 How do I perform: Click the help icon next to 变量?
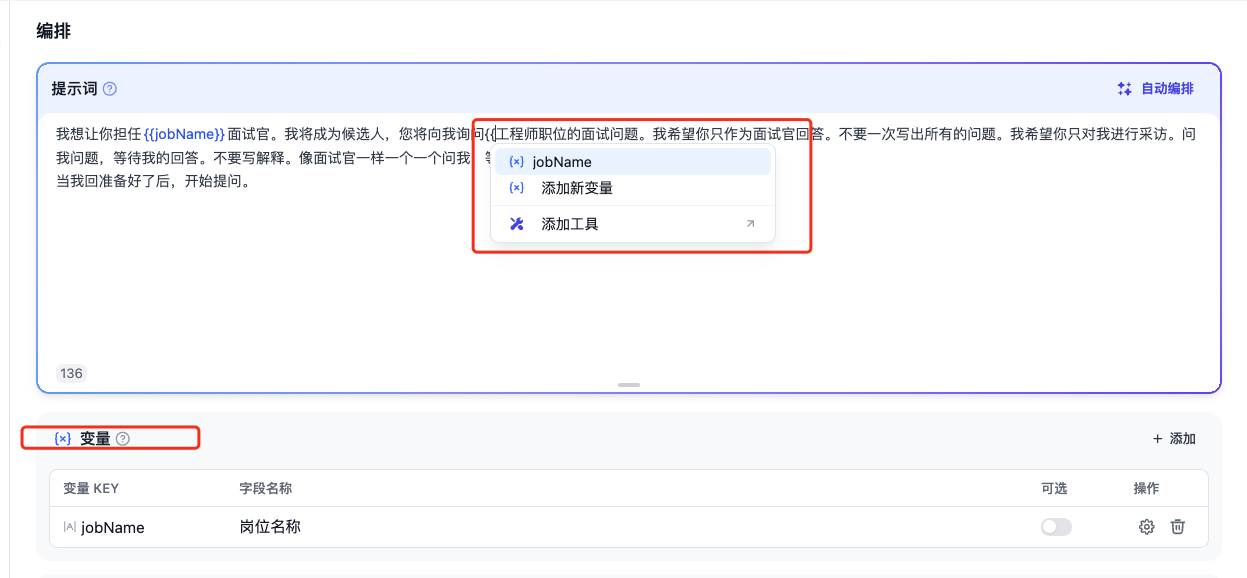point(123,439)
